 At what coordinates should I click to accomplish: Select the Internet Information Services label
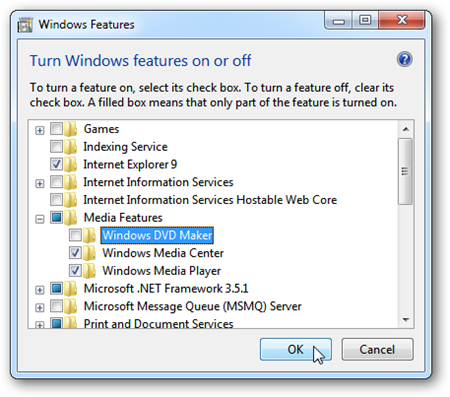click(158, 182)
